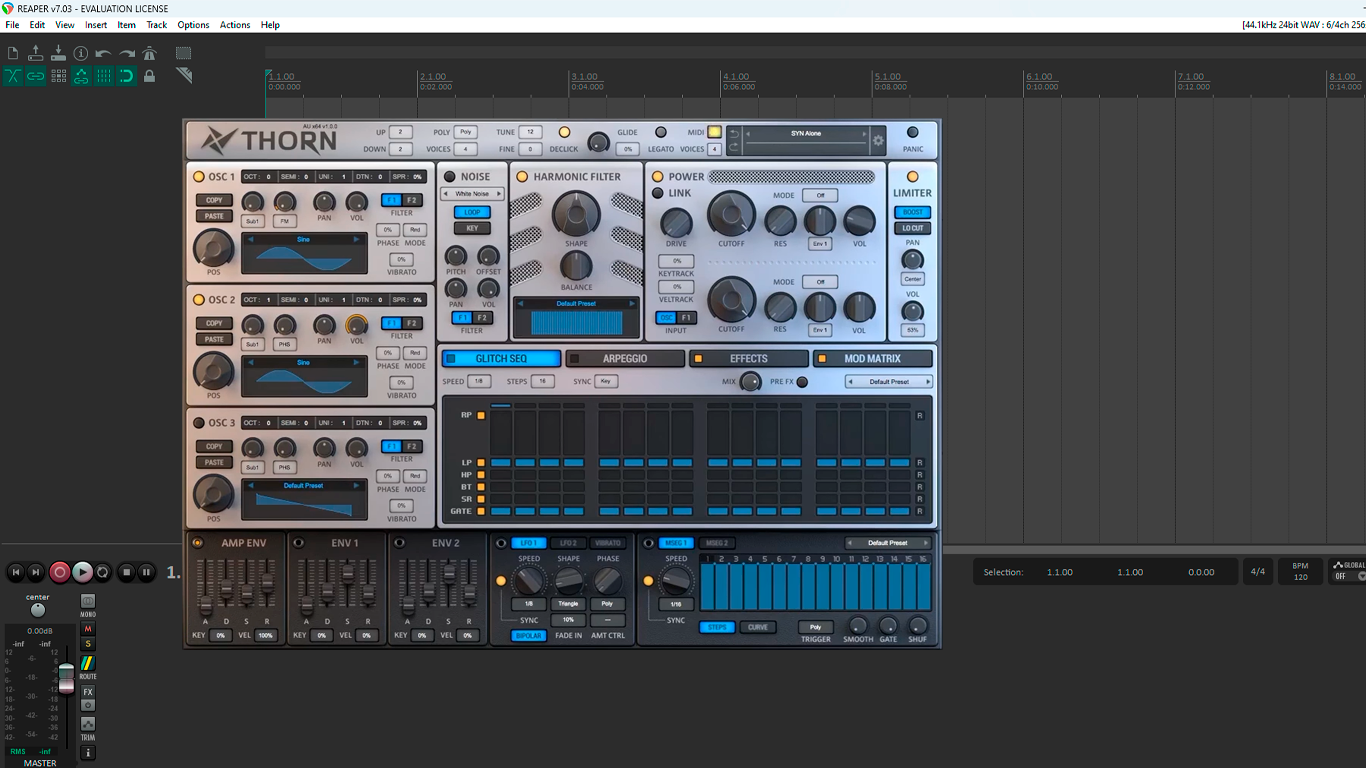Click the master track Trim envelope icon

point(88,724)
